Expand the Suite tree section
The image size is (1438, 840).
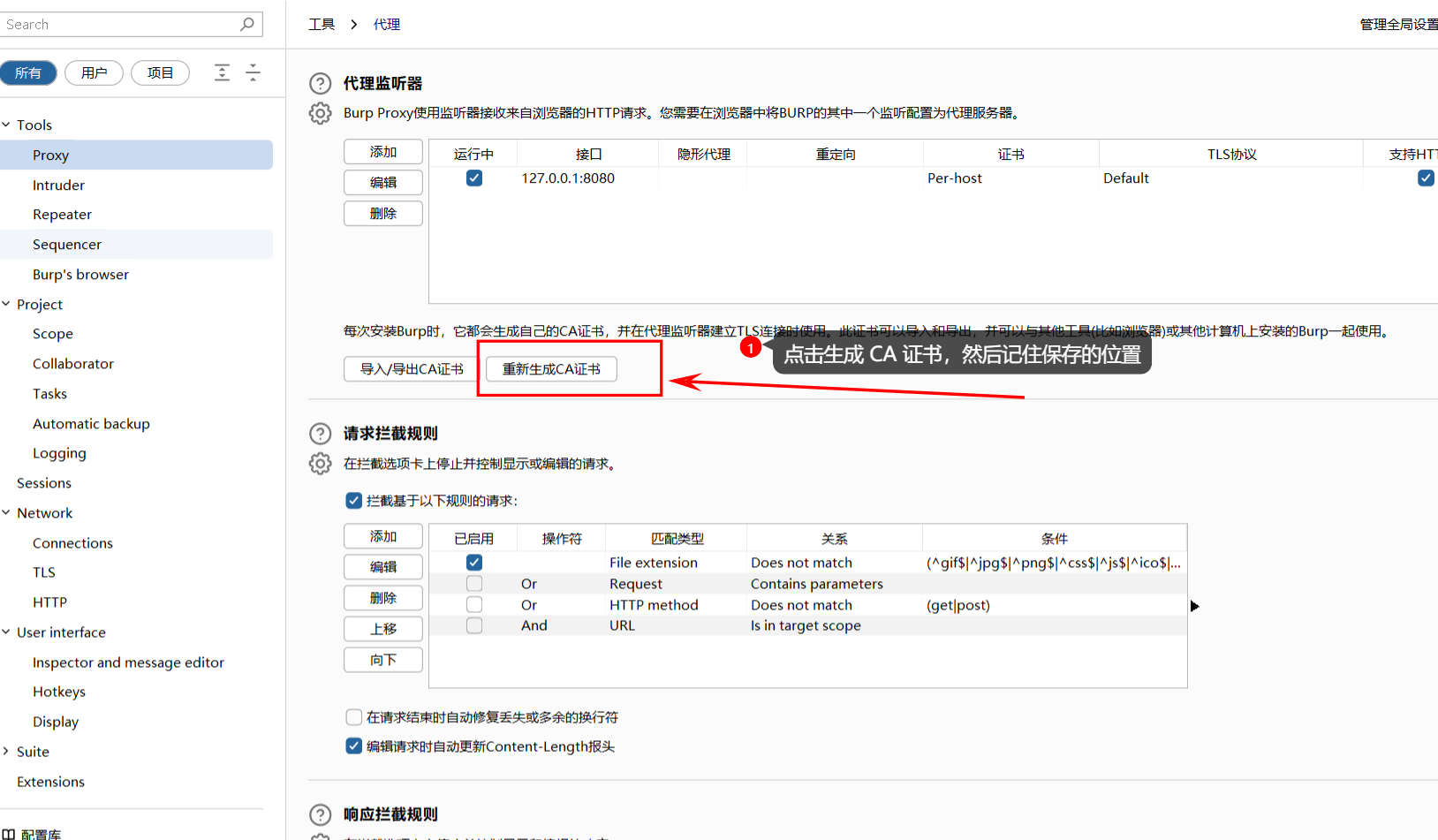(x=6, y=751)
